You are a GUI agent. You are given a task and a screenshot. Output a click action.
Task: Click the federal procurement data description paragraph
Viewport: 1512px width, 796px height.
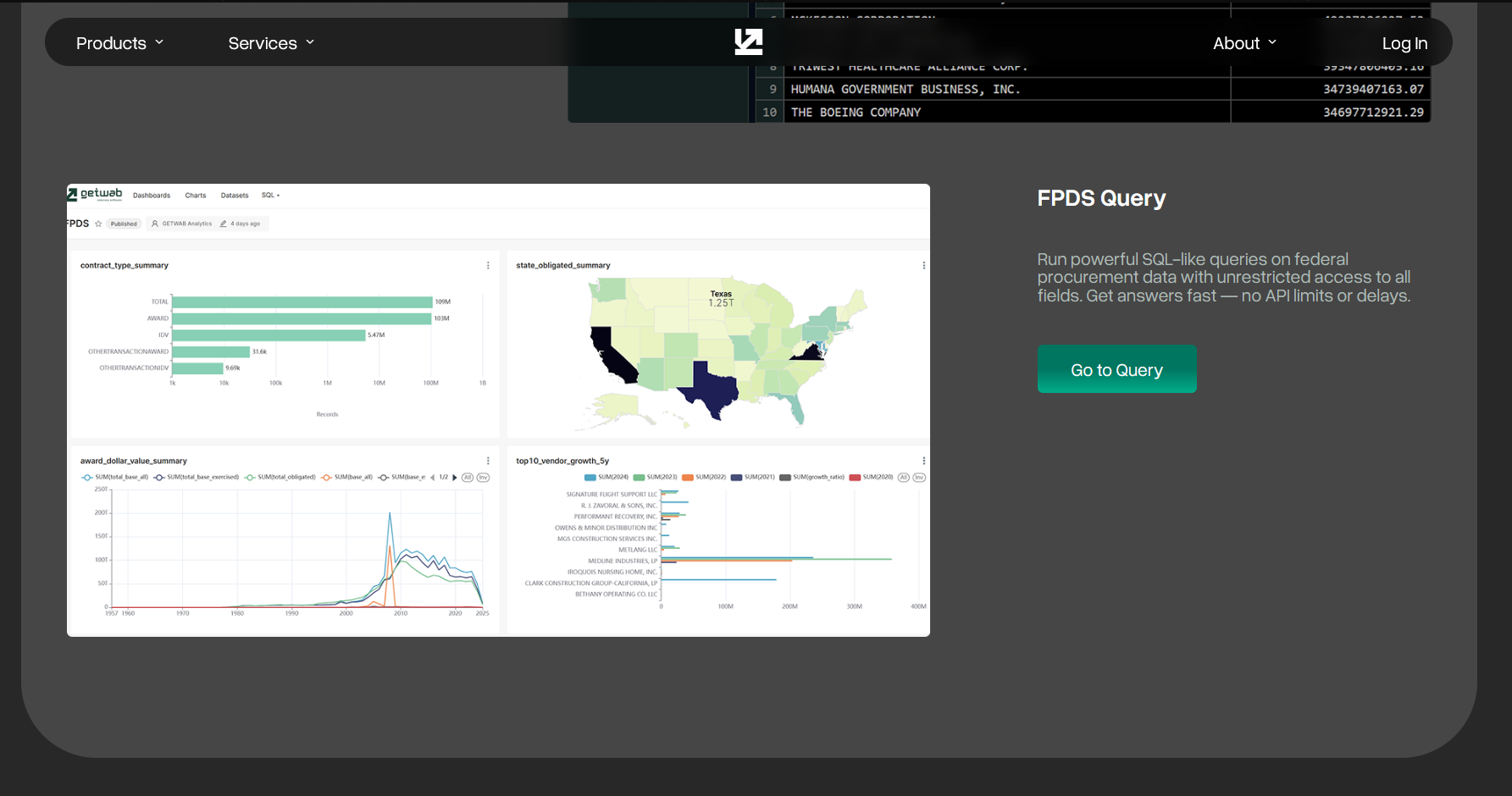click(x=1224, y=278)
